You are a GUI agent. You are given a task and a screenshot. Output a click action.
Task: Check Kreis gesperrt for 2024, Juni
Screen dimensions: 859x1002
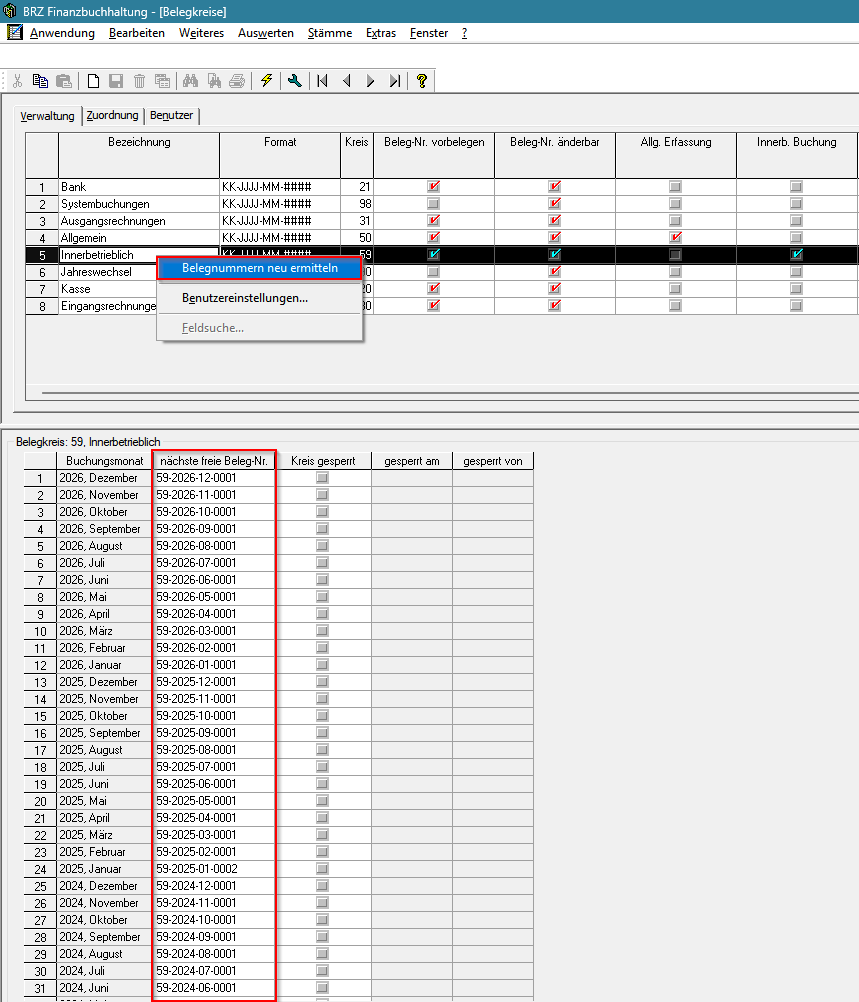tap(323, 988)
